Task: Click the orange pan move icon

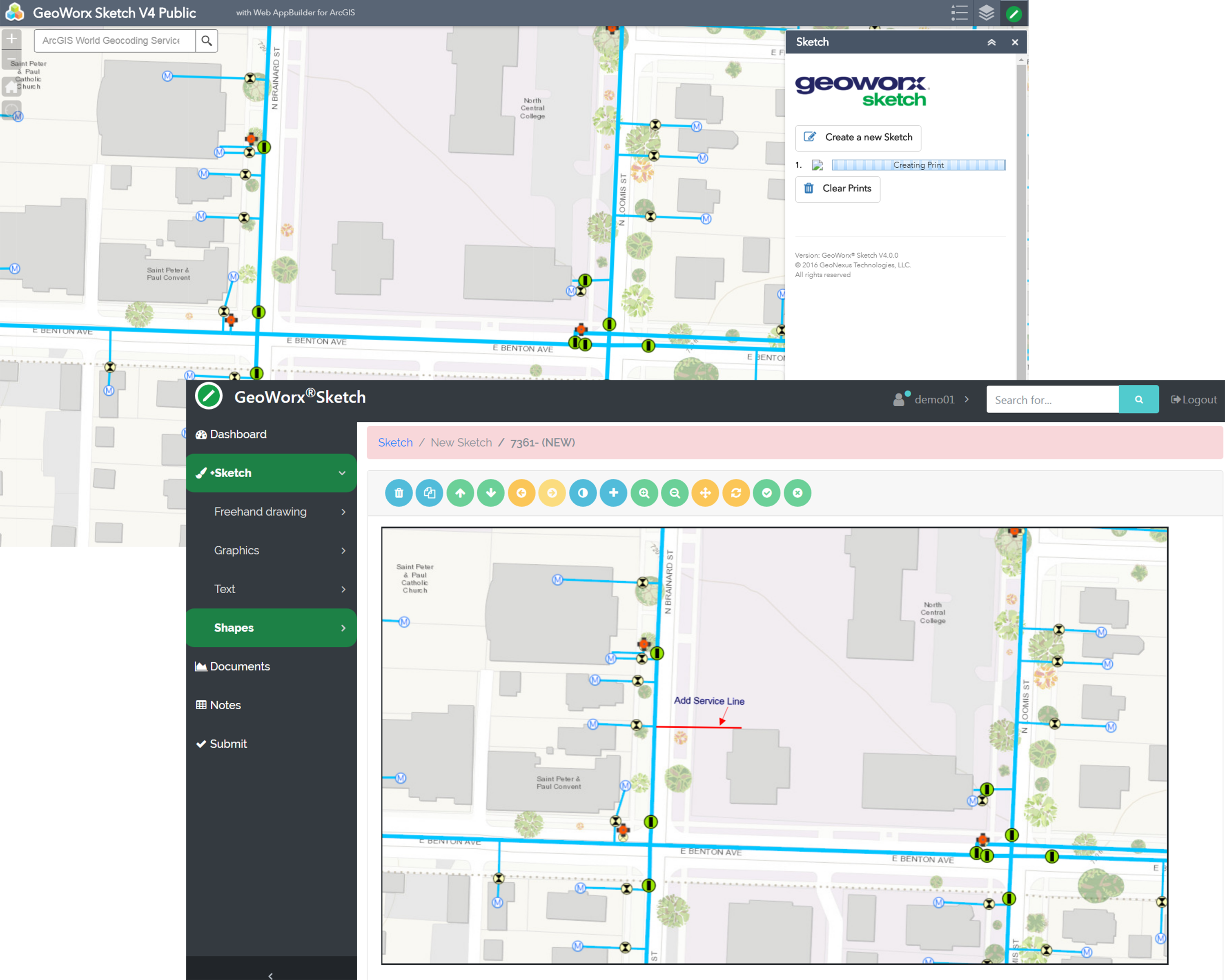Action: [706, 492]
